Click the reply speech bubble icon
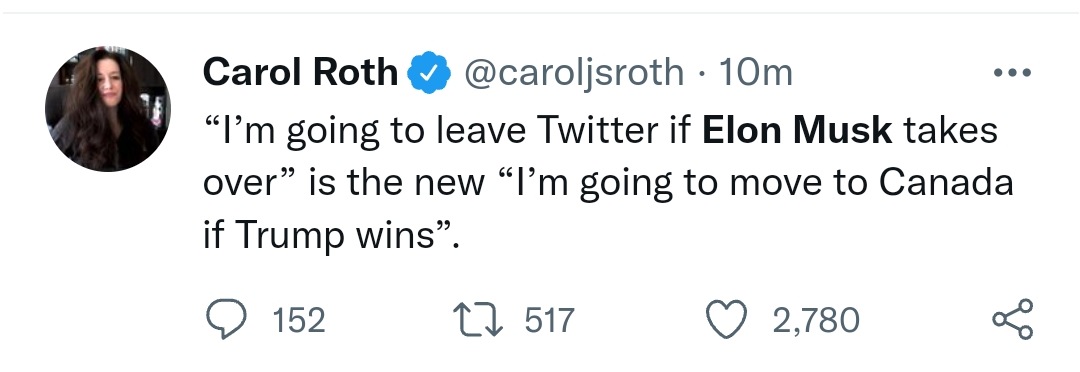 [226, 320]
